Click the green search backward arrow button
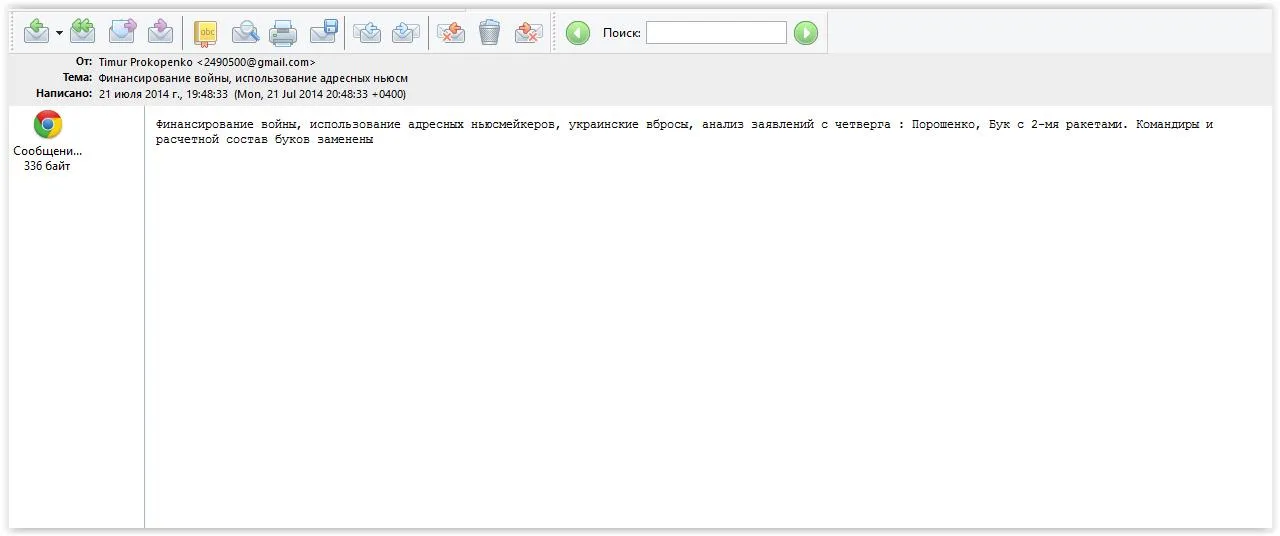Image resolution: width=1280 pixels, height=536 pixels. click(x=578, y=33)
